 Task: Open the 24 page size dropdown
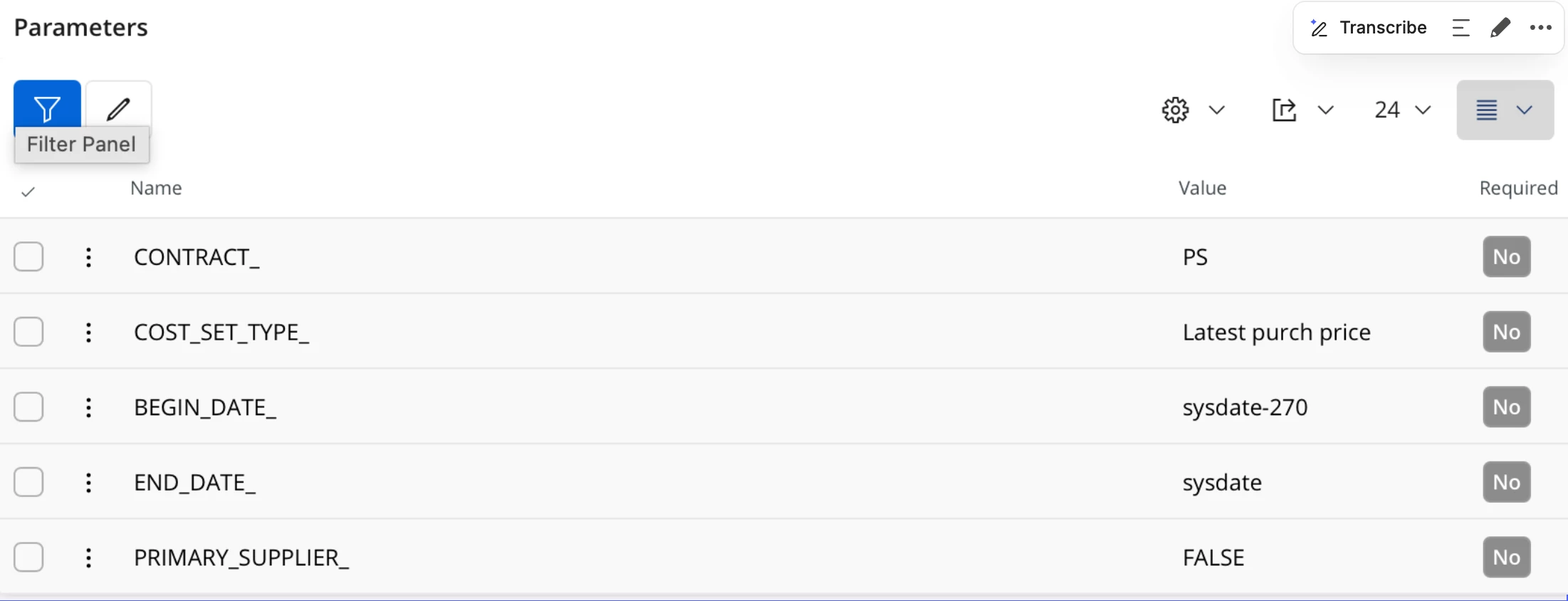(1402, 110)
